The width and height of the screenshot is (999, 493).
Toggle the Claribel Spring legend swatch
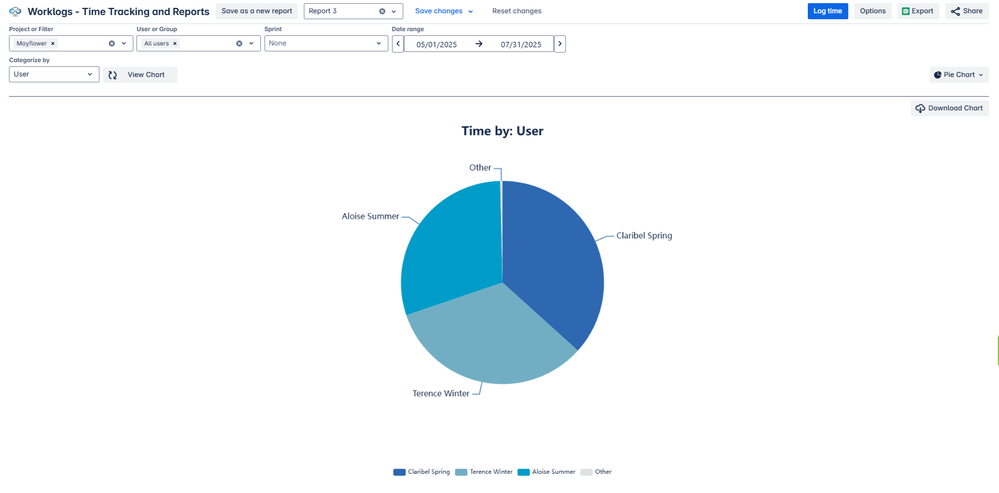pyautogui.click(x=399, y=472)
